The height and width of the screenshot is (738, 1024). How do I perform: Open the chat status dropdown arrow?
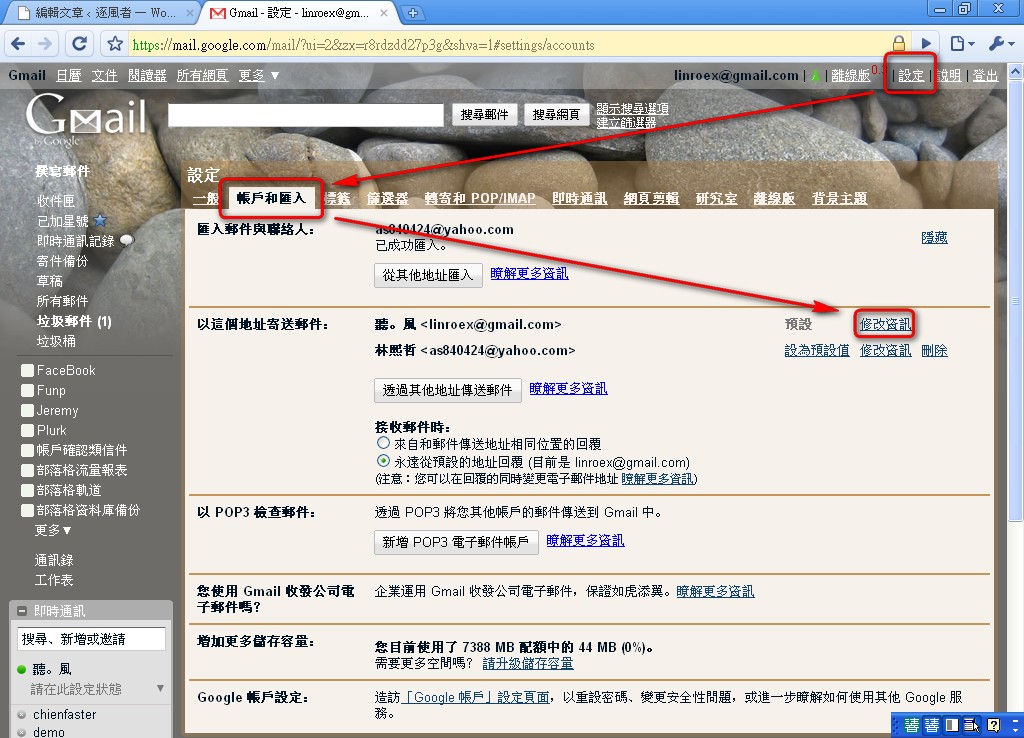point(160,688)
